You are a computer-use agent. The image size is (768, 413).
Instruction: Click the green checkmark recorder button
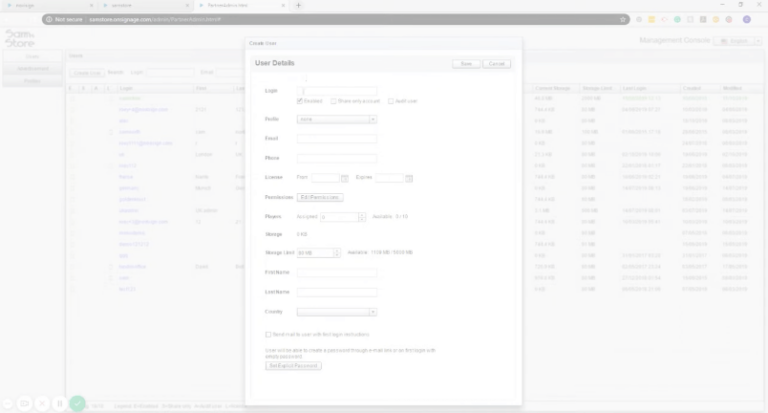click(x=77, y=404)
